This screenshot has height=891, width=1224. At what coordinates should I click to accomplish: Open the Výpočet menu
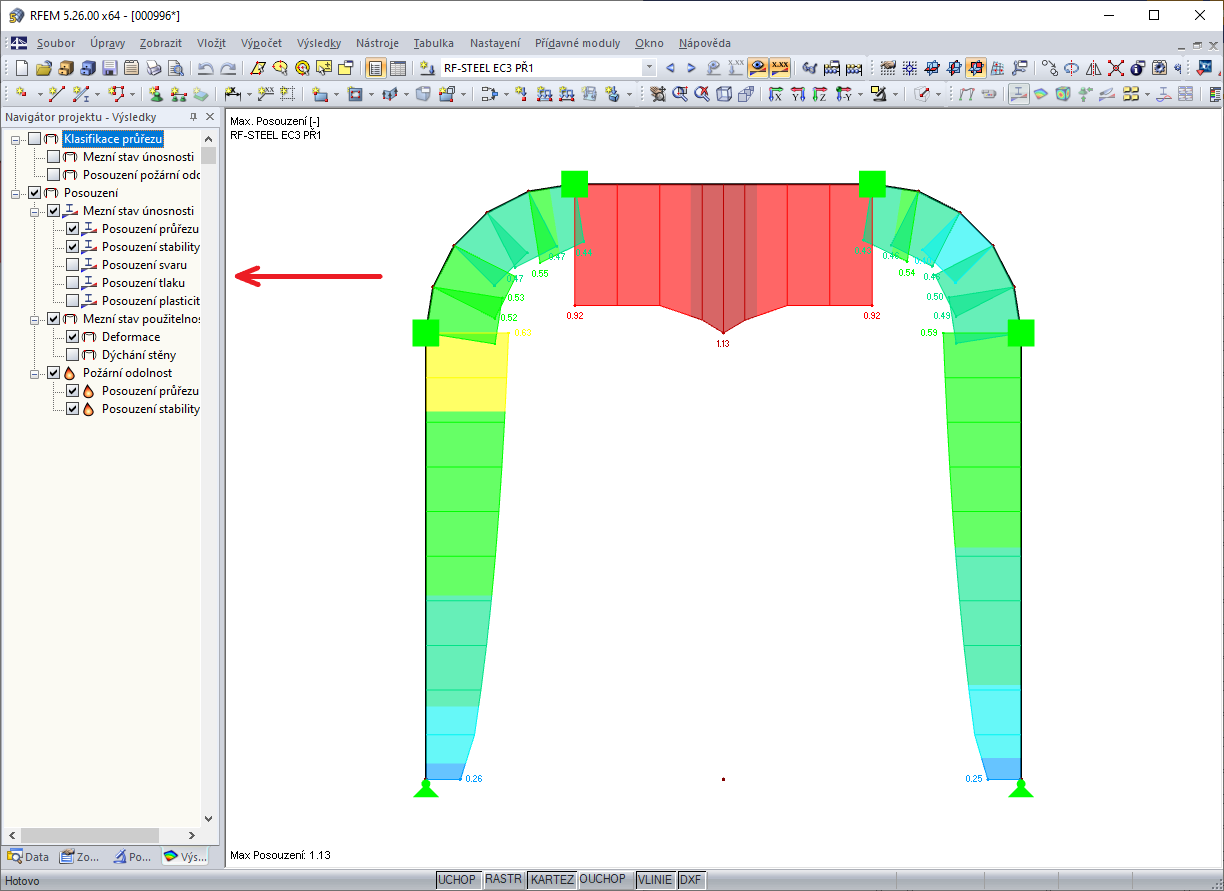(x=261, y=43)
